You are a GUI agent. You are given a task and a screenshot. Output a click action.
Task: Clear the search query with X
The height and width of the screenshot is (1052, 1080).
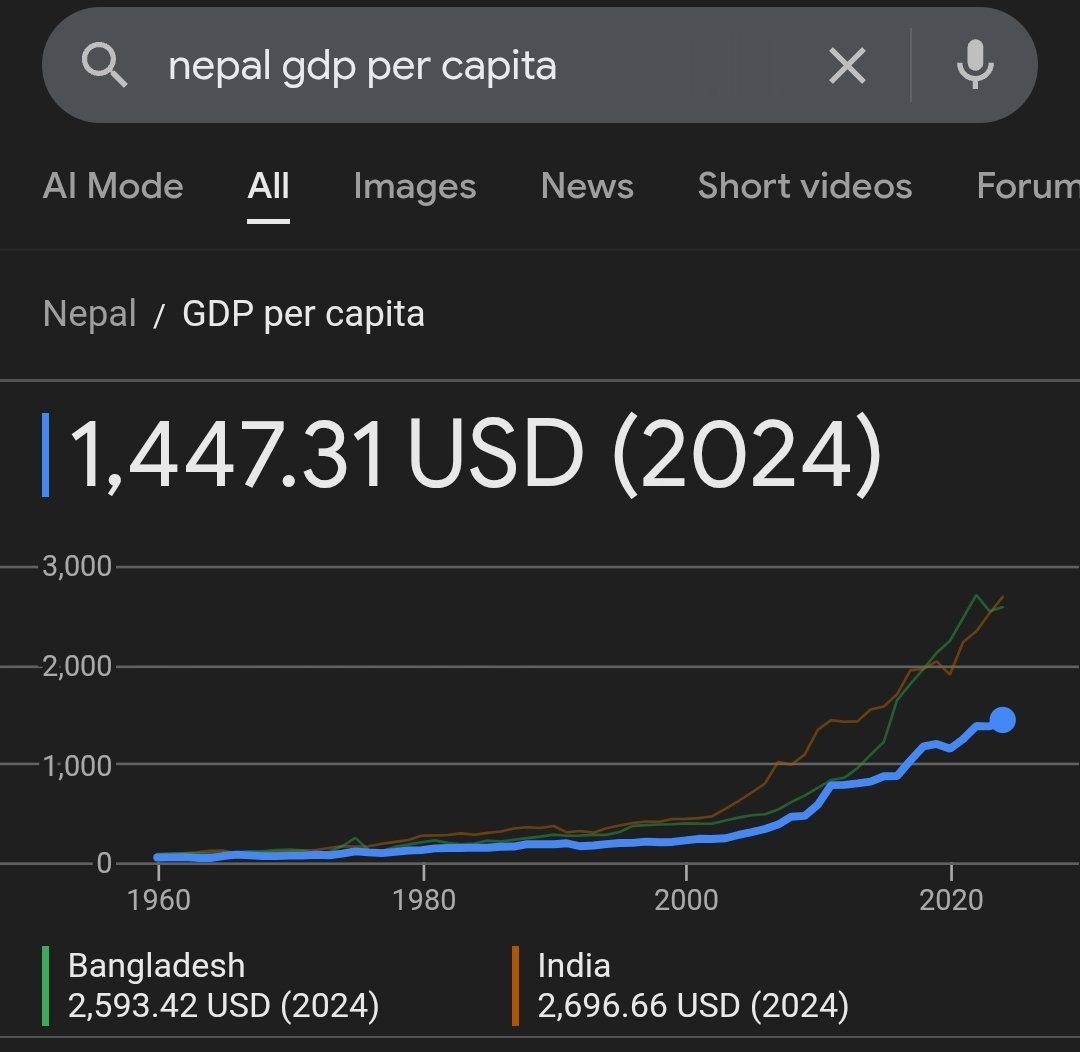[x=847, y=66]
